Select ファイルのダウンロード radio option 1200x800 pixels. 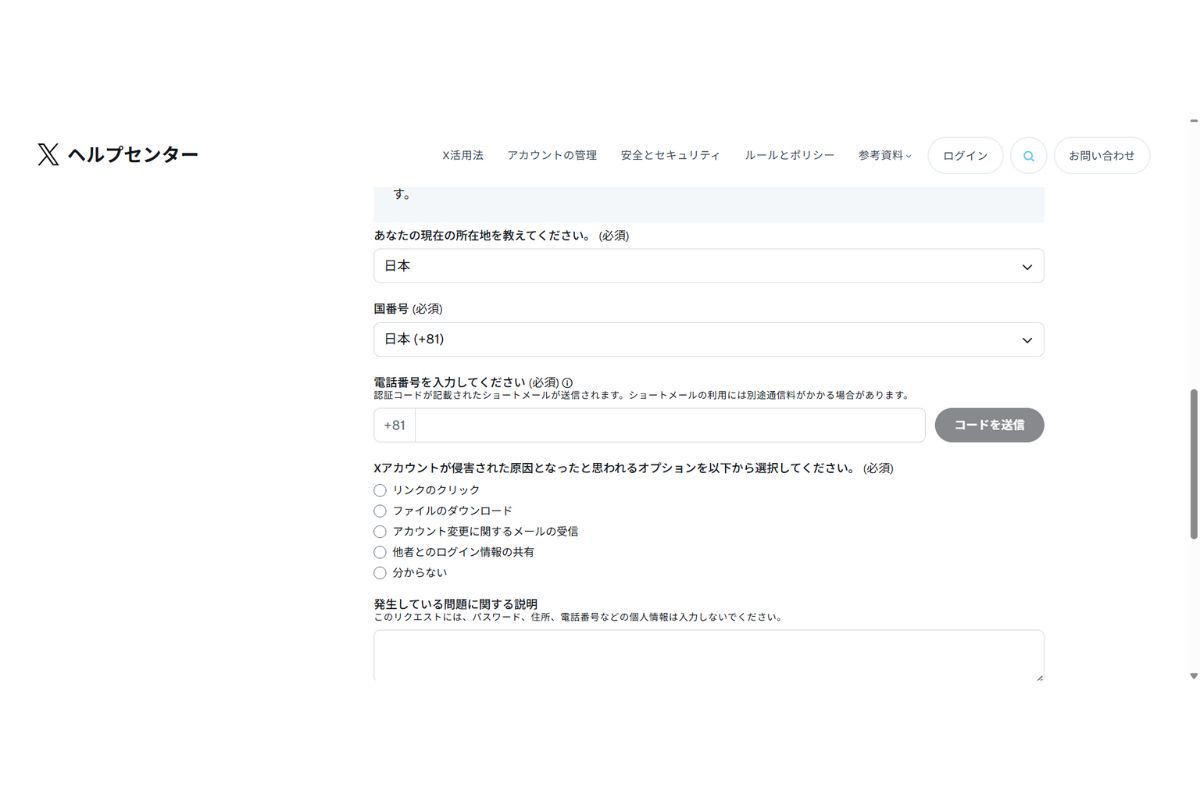380,511
